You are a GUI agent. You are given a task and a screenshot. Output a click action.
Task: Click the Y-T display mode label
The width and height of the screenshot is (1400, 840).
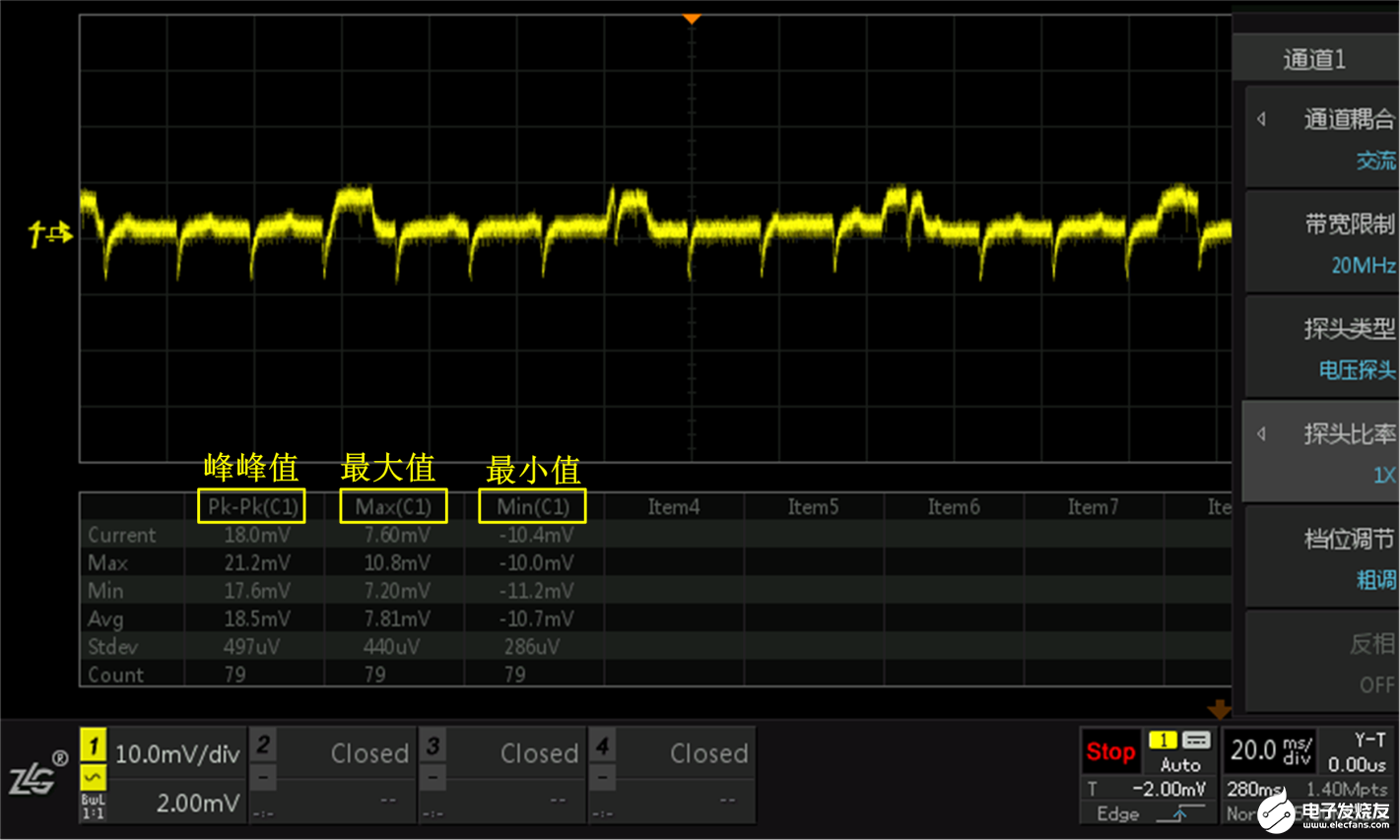(1369, 740)
